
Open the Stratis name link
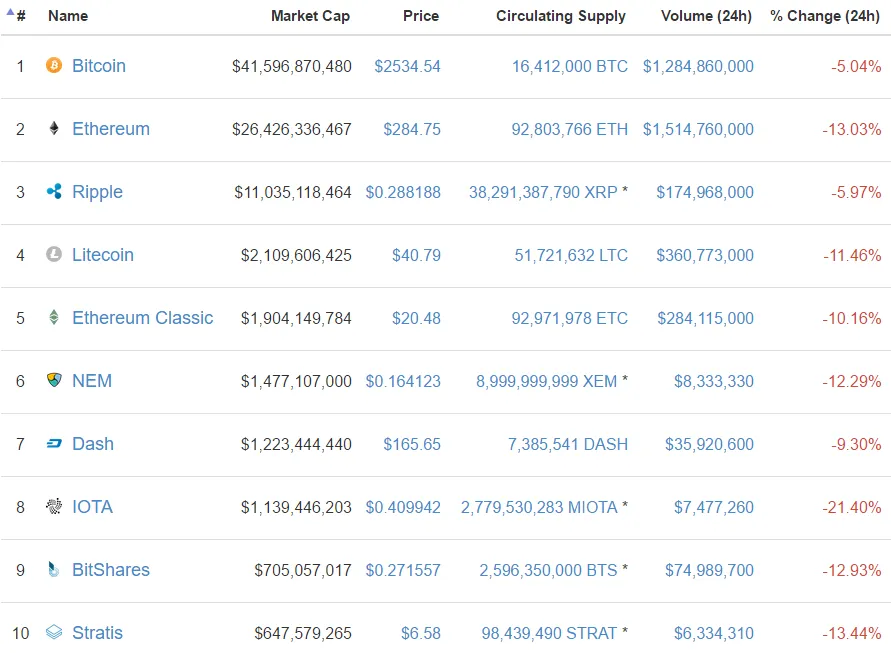point(97,633)
